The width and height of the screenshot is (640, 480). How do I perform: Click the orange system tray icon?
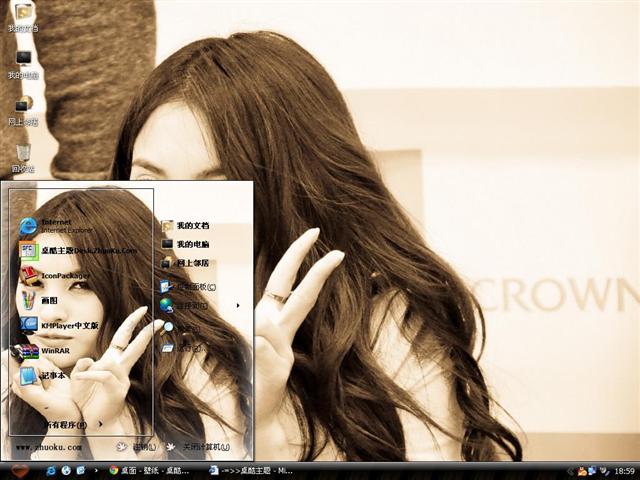click(582, 471)
